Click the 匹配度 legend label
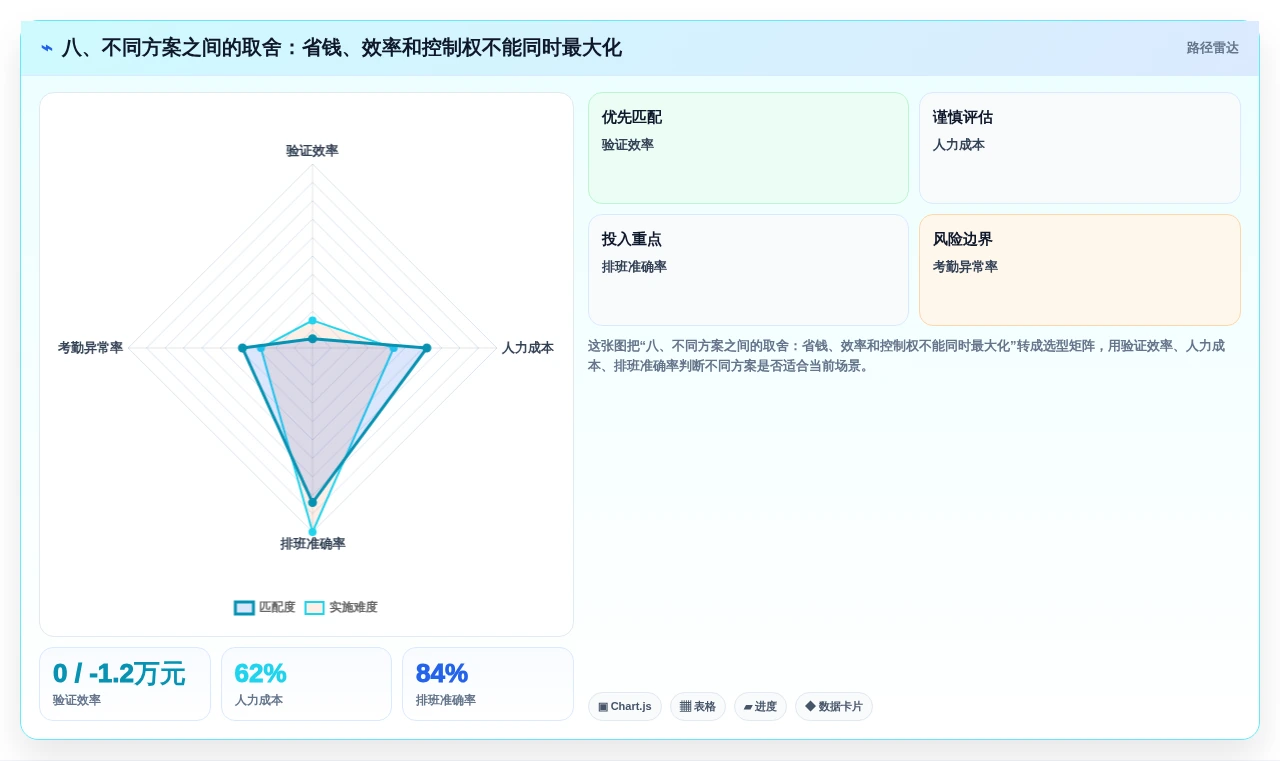 (x=277, y=608)
